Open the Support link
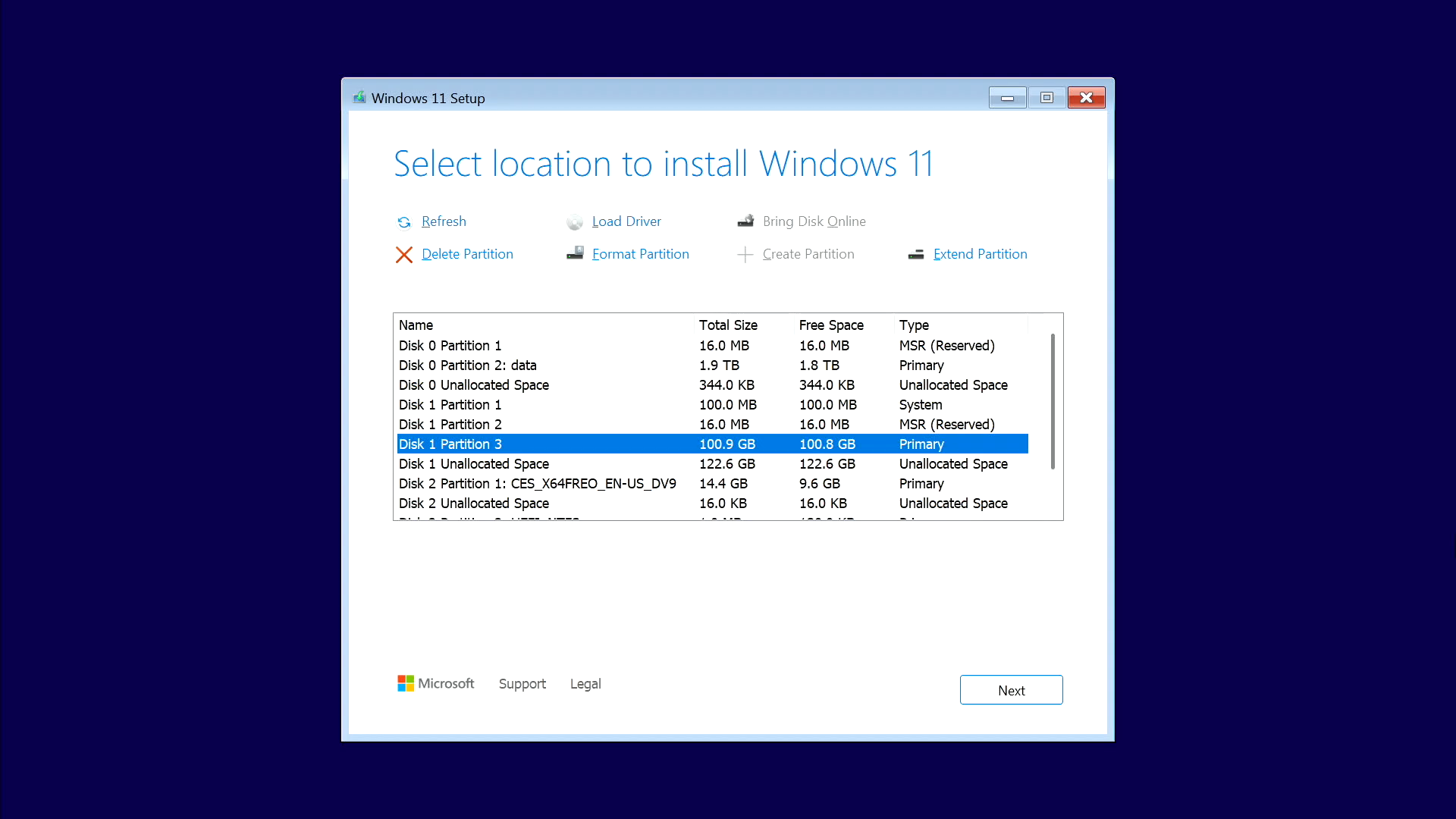Viewport: 1456px width, 819px height. coord(522,684)
